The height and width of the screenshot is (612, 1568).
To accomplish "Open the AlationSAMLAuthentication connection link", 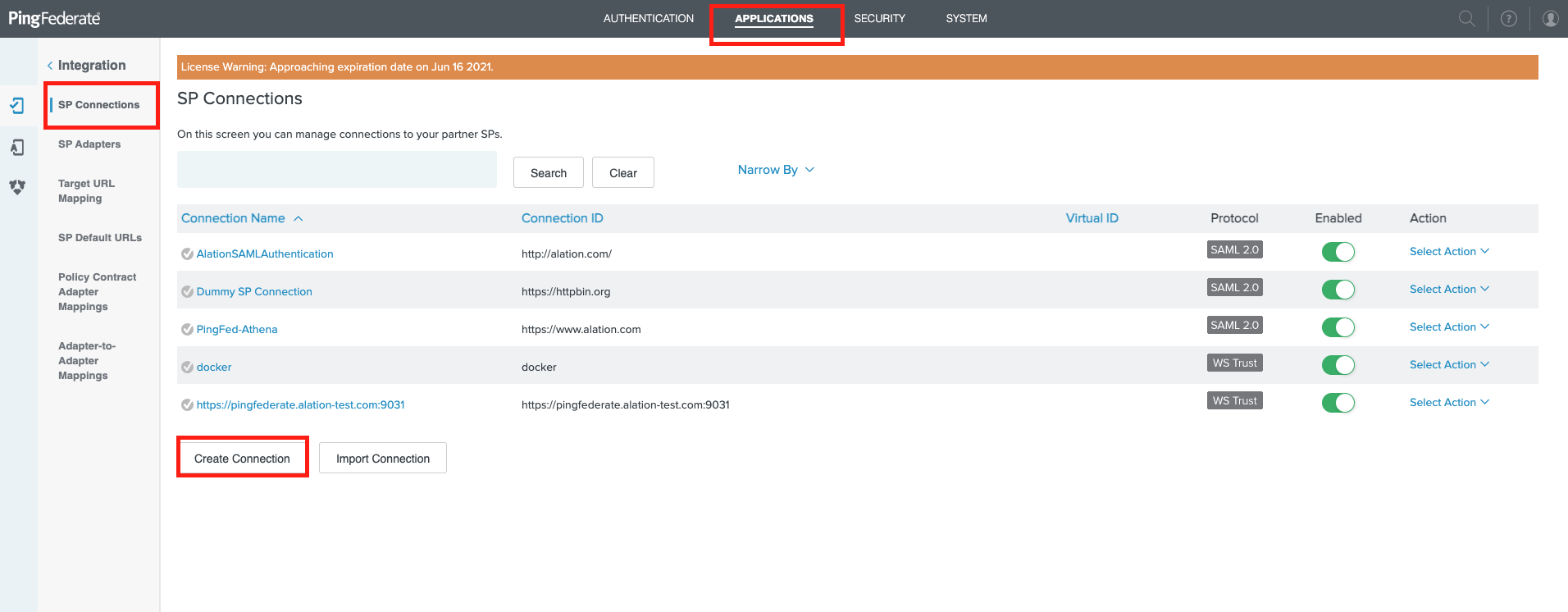I will [x=265, y=254].
